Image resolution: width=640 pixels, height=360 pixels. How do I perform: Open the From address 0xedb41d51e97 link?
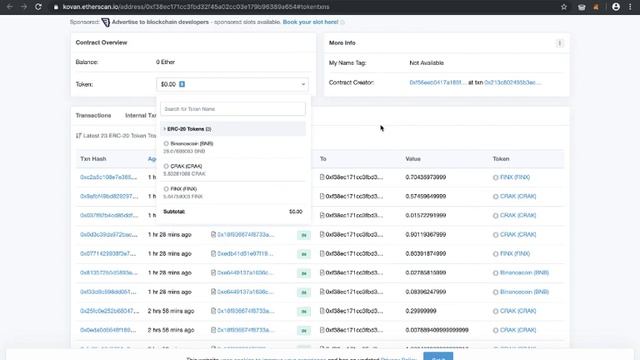(245, 253)
